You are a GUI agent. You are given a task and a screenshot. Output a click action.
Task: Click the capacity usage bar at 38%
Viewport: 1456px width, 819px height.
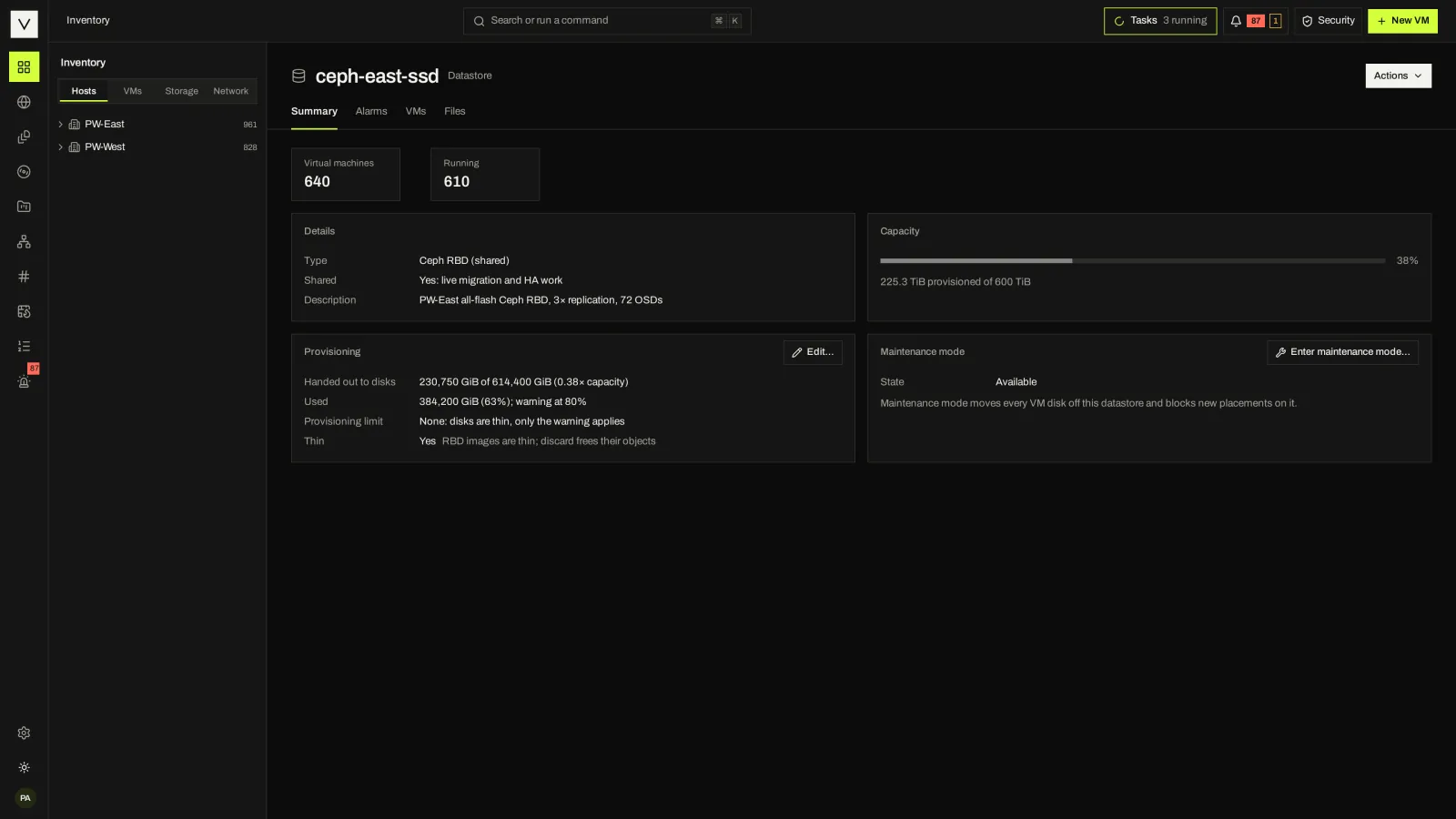pyautogui.click(x=1133, y=261)
